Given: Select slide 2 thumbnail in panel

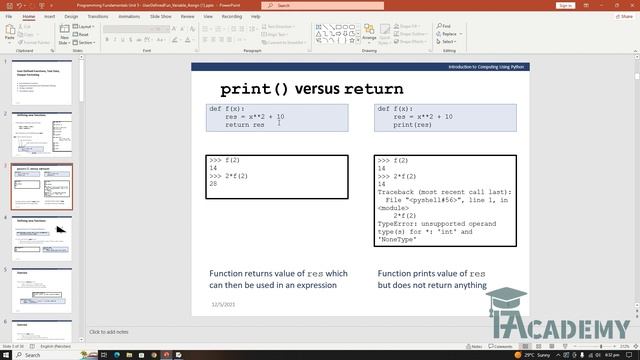Looking at the screenshot, I should [x=42, y=134].
